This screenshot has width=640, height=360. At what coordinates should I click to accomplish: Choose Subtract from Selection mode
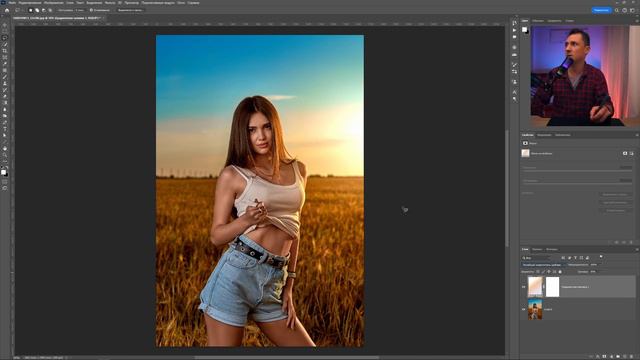[x=44, y=10]
